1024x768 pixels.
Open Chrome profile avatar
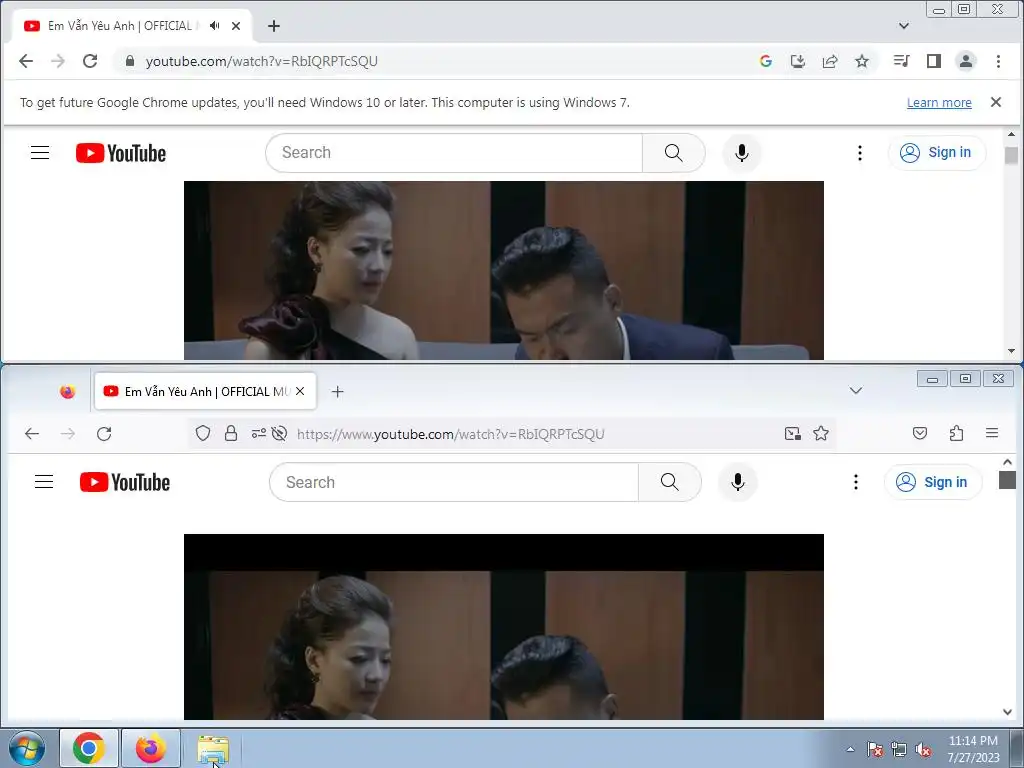tap(965, 61)
